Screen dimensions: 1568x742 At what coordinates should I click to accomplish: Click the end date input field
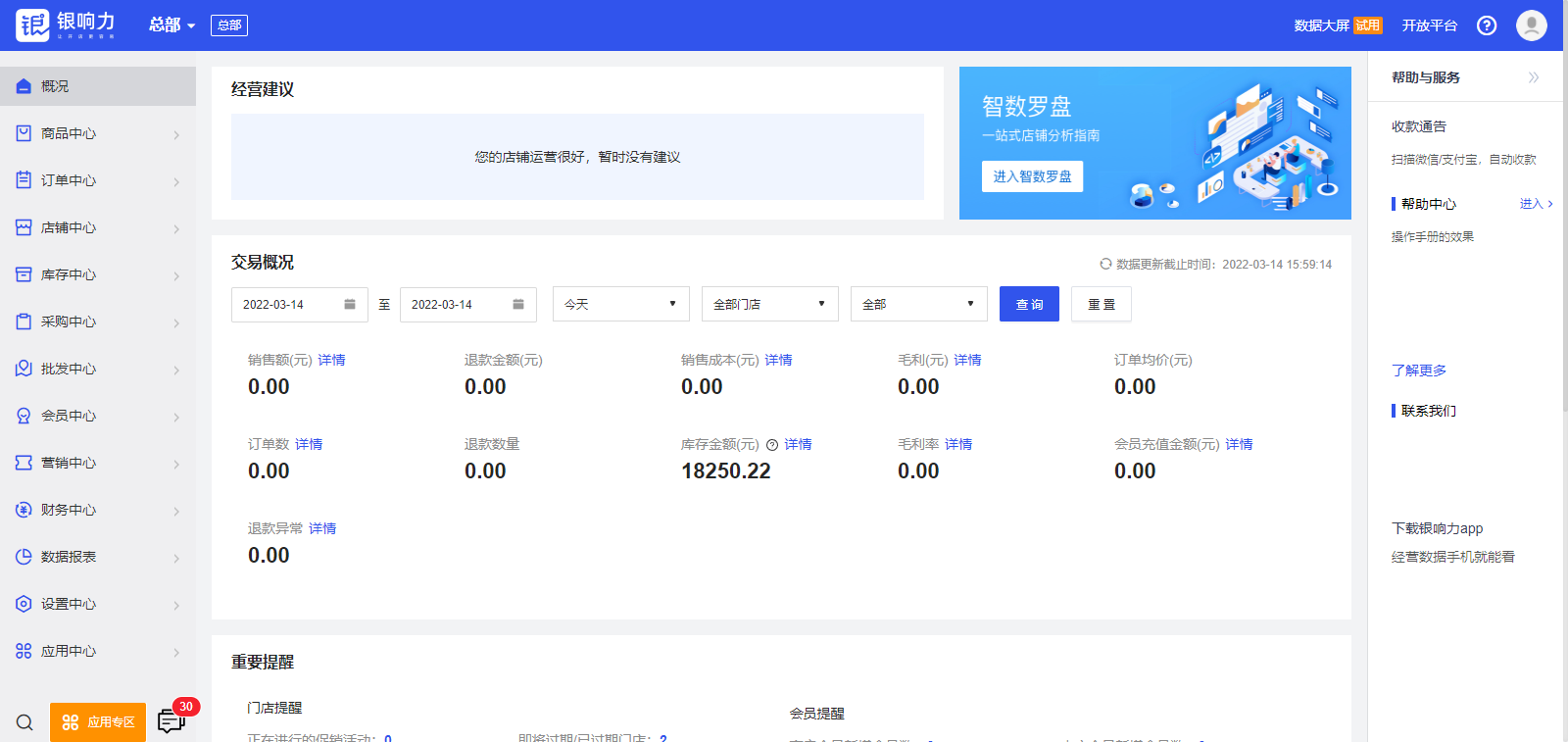pos(458,305)
